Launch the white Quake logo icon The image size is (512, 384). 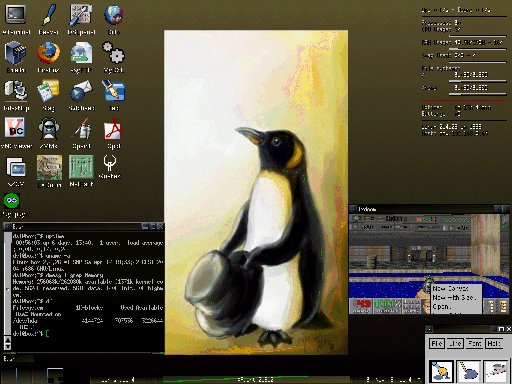click(x=109, y=163)
